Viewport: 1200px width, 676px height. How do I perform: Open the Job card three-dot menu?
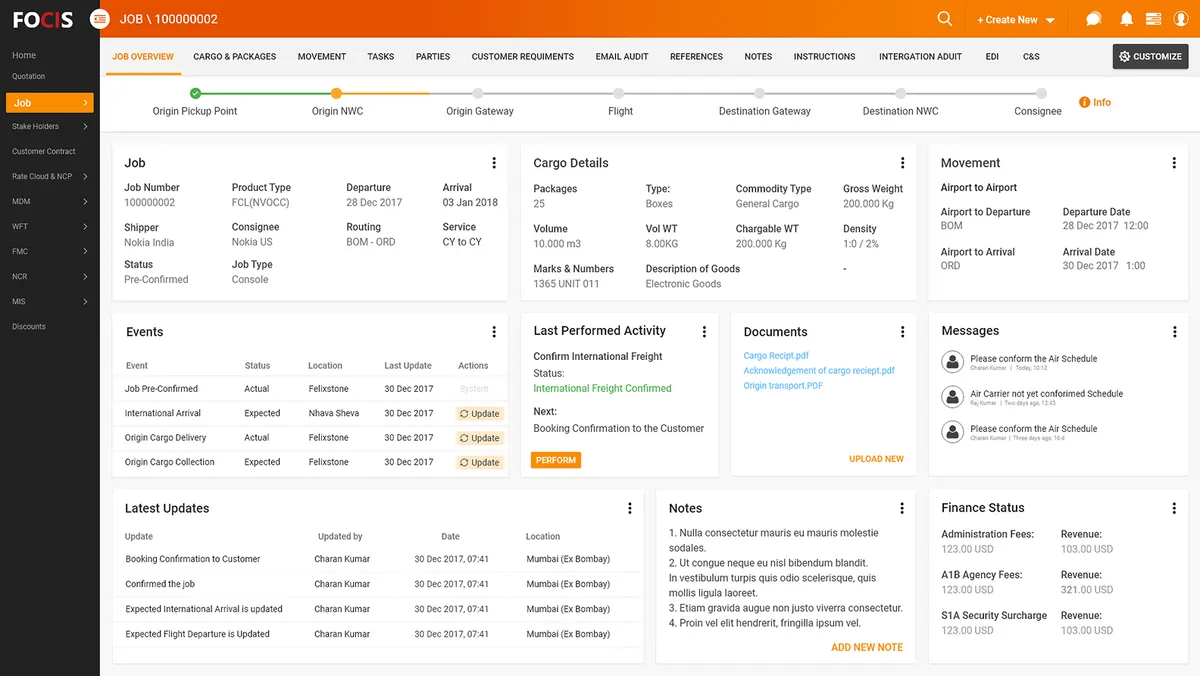[x=494, y=163]
